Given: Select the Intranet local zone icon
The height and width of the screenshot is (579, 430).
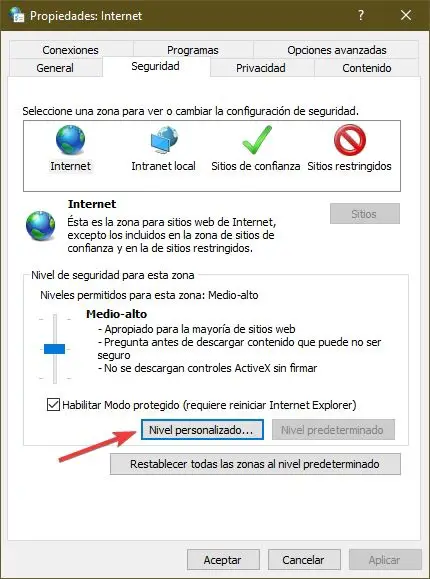Looking at the screenshot, I should click(164, 140).
